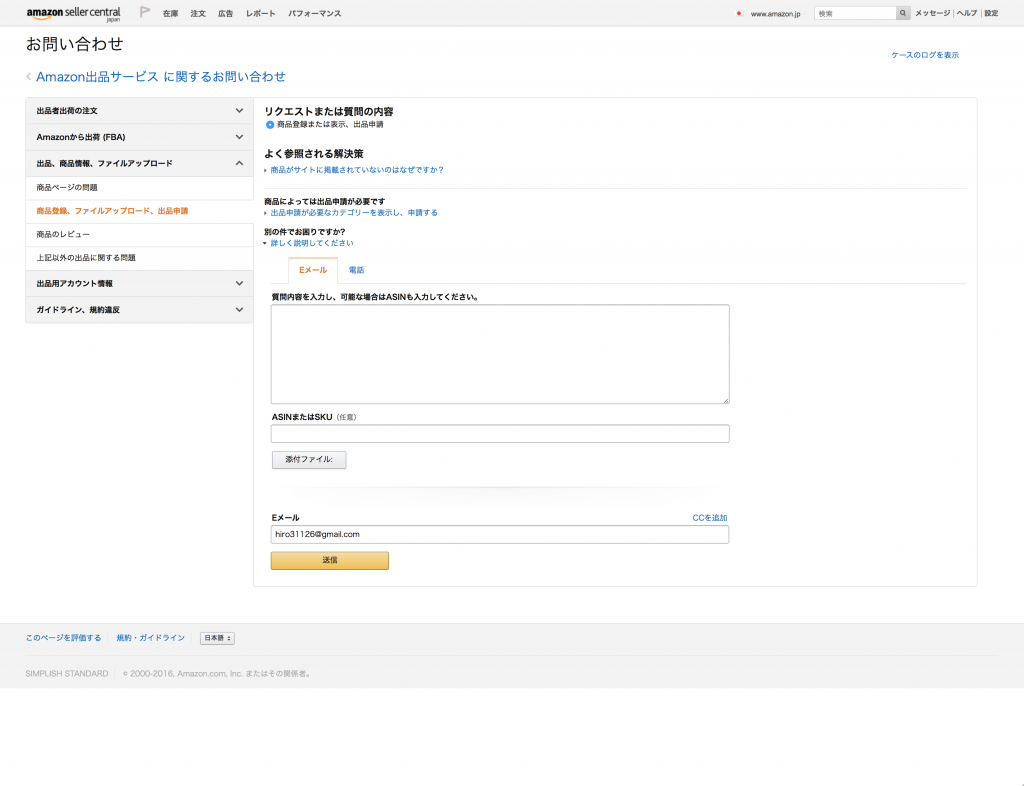Screen dimensions: 1024x786
Task: Click the question content text area
Action: 500,354
